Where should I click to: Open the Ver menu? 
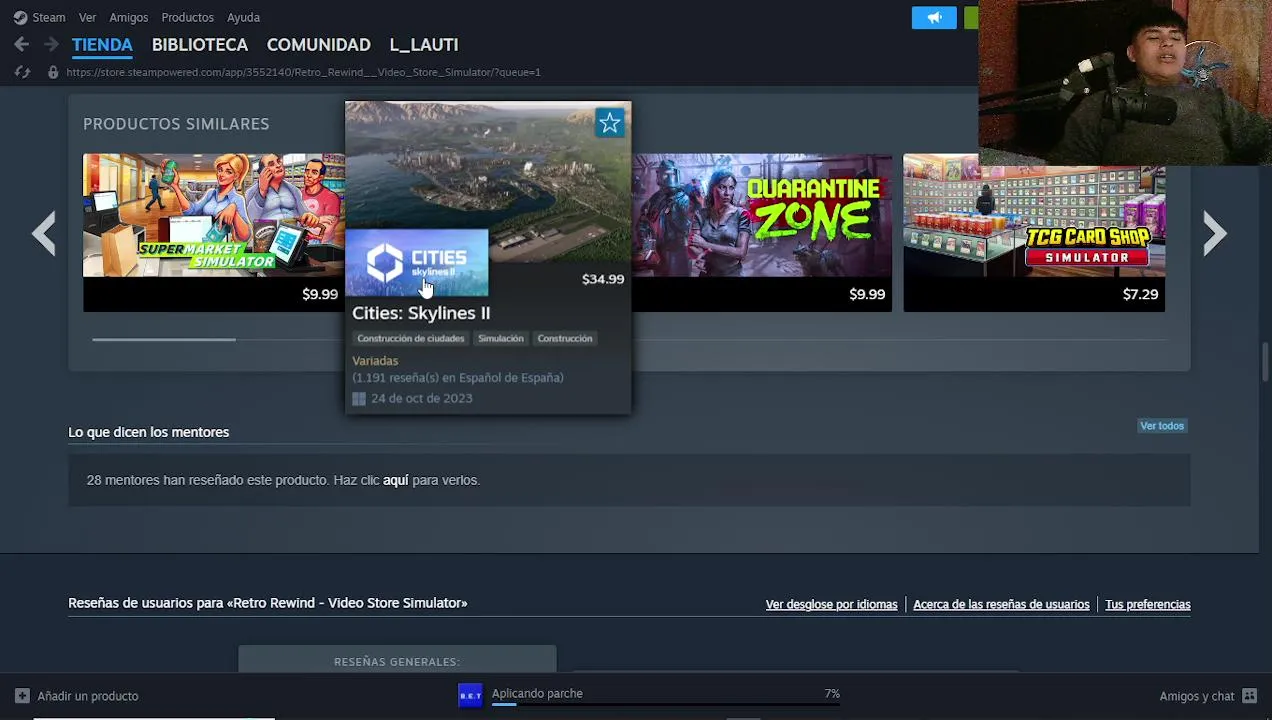[87, 17]
